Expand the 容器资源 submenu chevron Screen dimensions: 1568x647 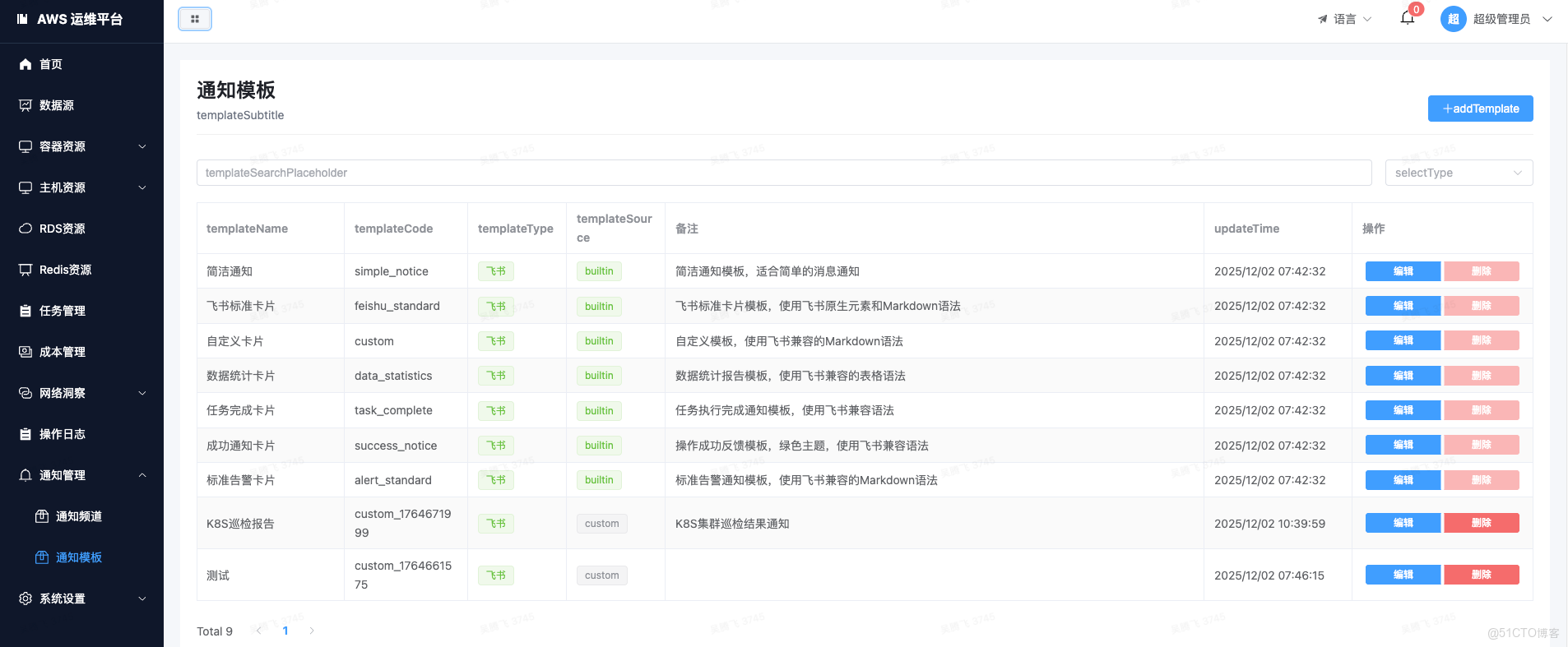point(142,146)
